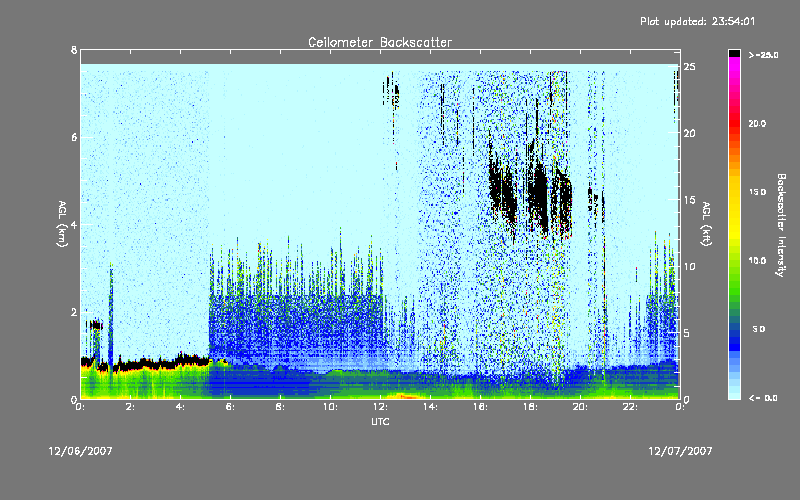Click the '20' tick on the right kft axis
The image size is (800, 500).
(690, 133)
